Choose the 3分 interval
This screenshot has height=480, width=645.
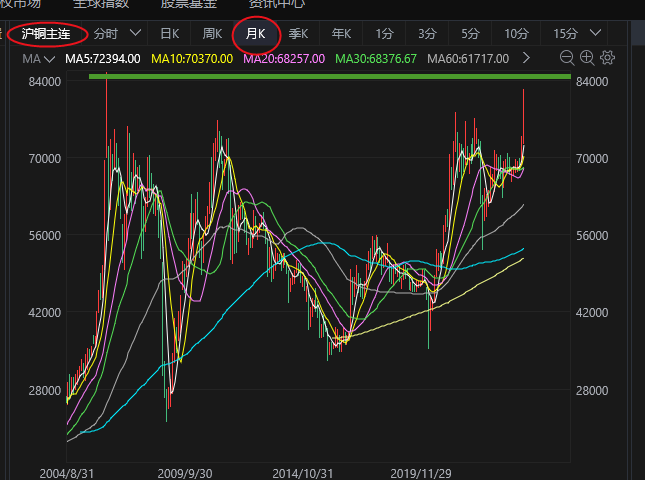[x=427, y=34]
